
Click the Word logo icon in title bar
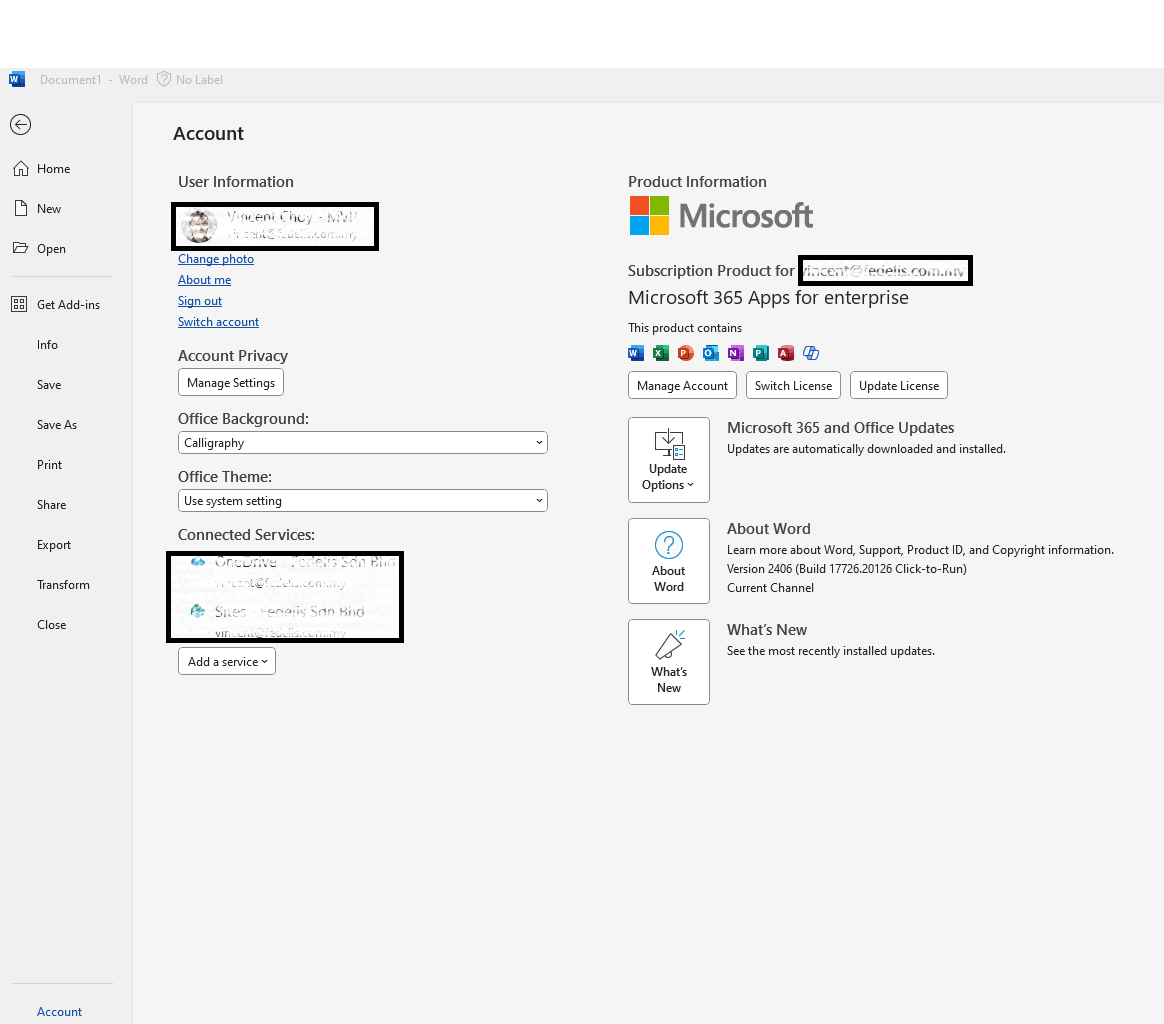click(17, 79)
